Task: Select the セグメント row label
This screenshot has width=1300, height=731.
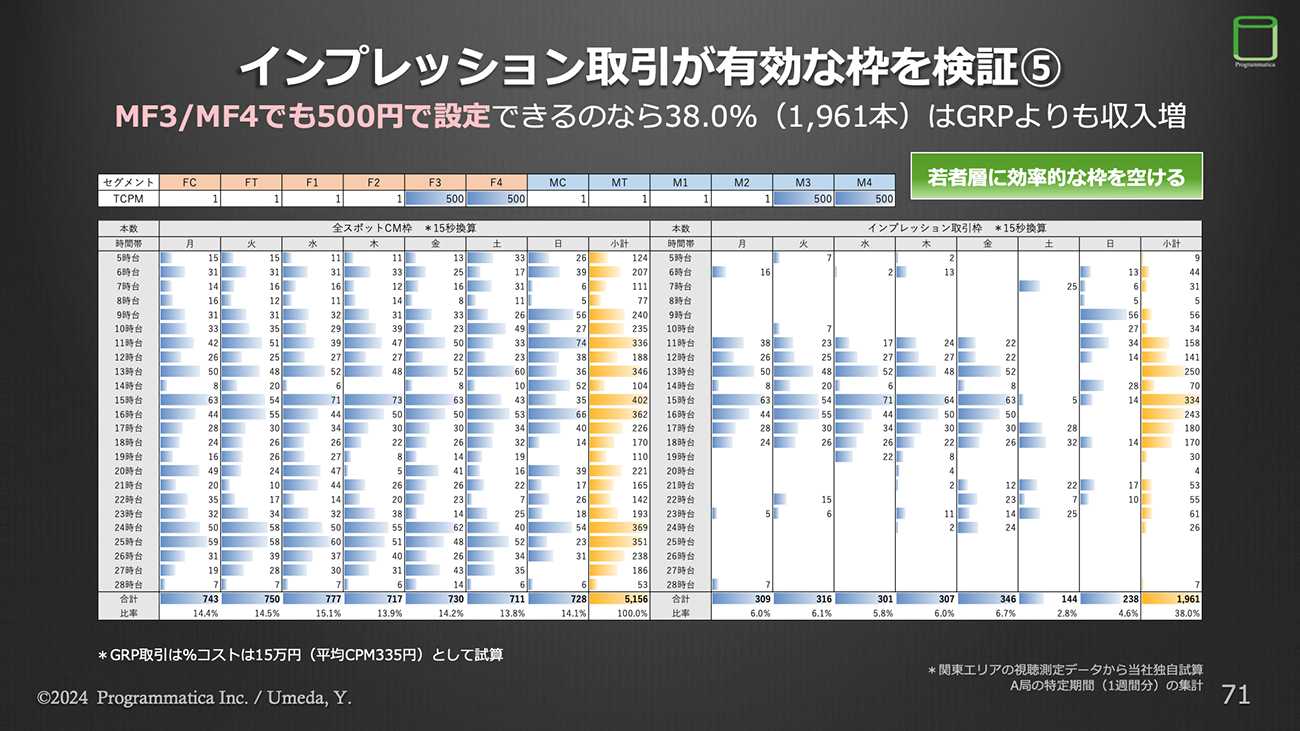Action: 128,182
